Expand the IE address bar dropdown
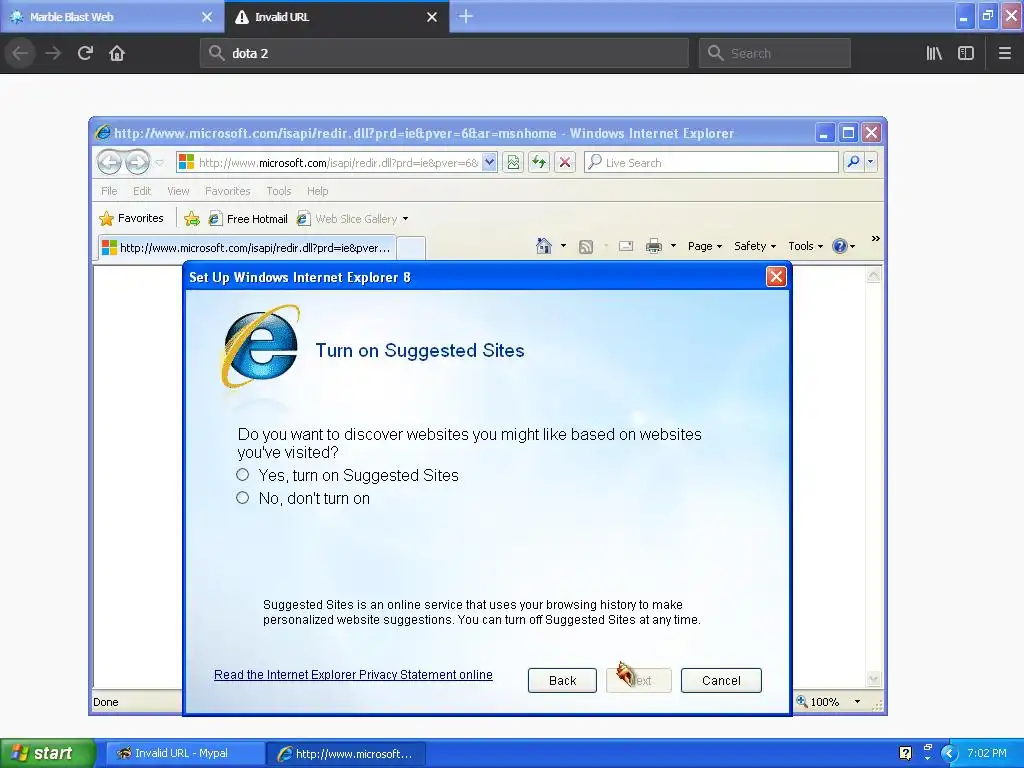 coord(489,163)
